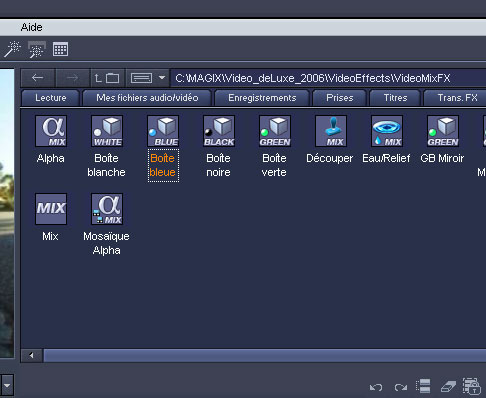This screenshot has height=398, width=486.
Task: Go up one folder level
Action: click(107, 78)
